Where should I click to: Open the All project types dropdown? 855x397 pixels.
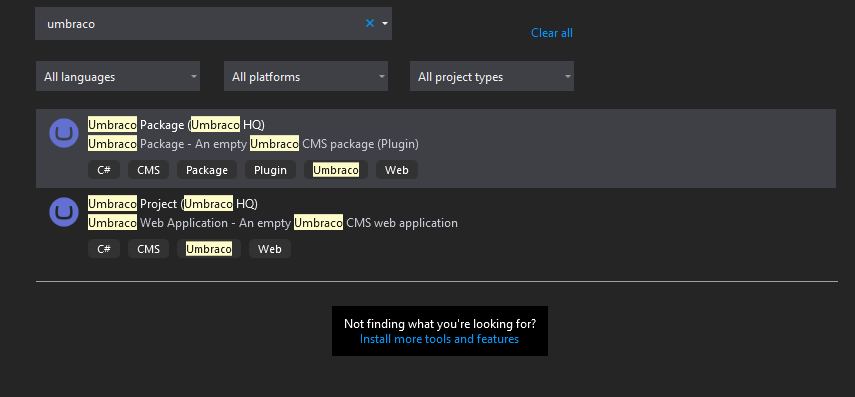coord(492,77)
